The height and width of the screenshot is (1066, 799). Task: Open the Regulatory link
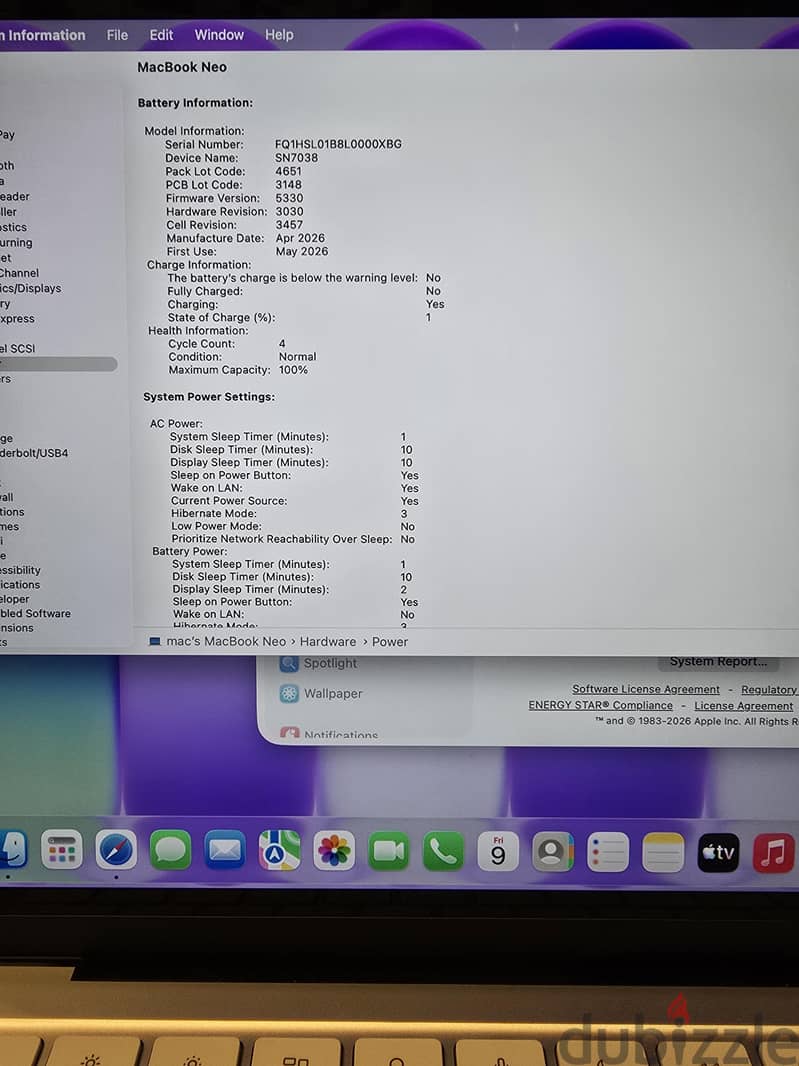pyautogui.click(x=769, y=690)
